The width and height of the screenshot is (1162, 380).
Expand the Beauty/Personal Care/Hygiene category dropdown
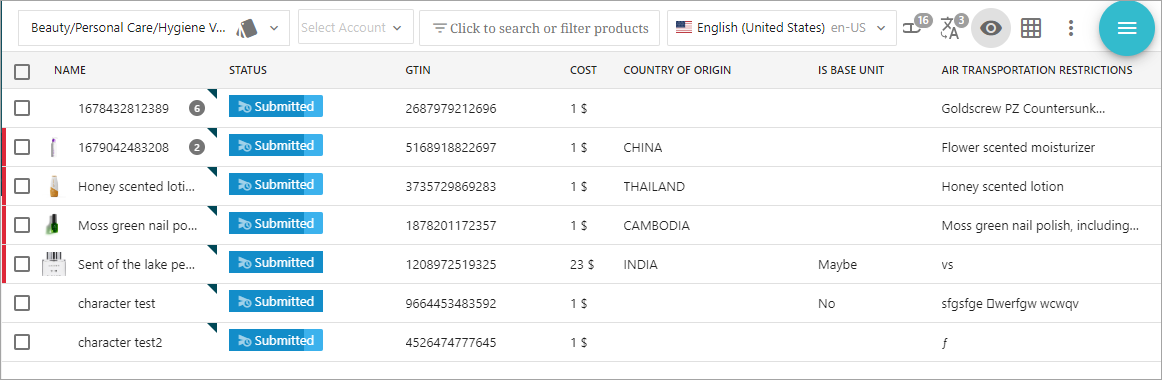coord(154,27)
